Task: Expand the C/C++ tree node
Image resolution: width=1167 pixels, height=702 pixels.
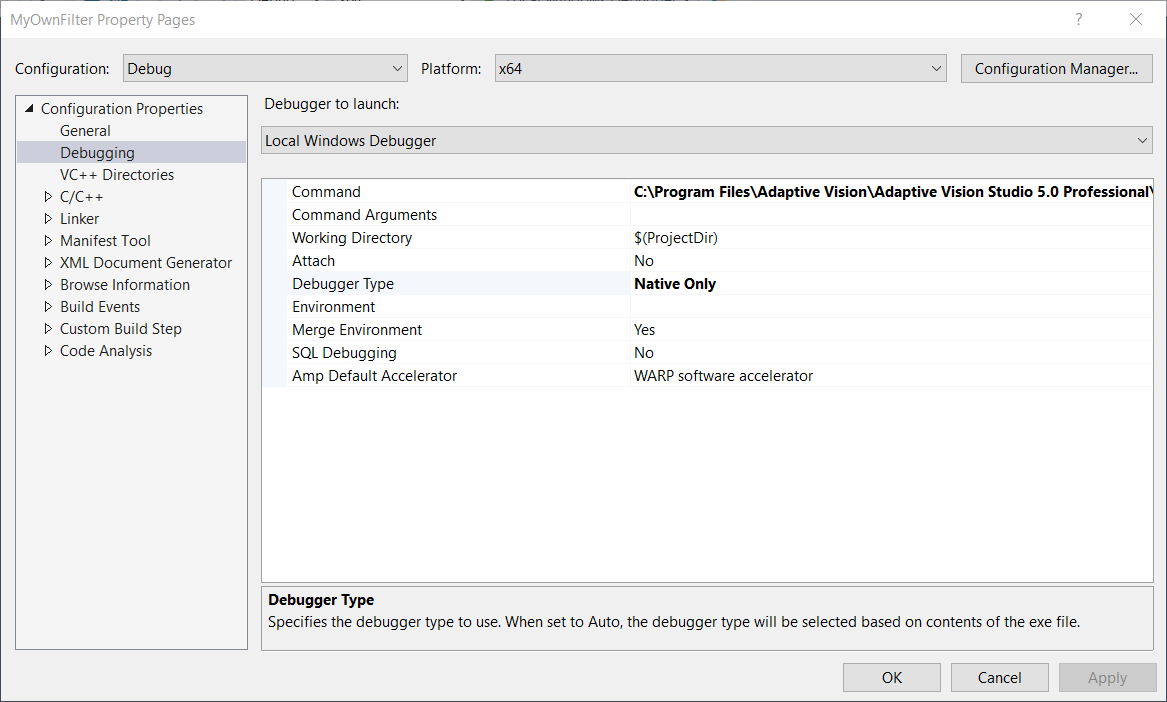Action: 48,197
